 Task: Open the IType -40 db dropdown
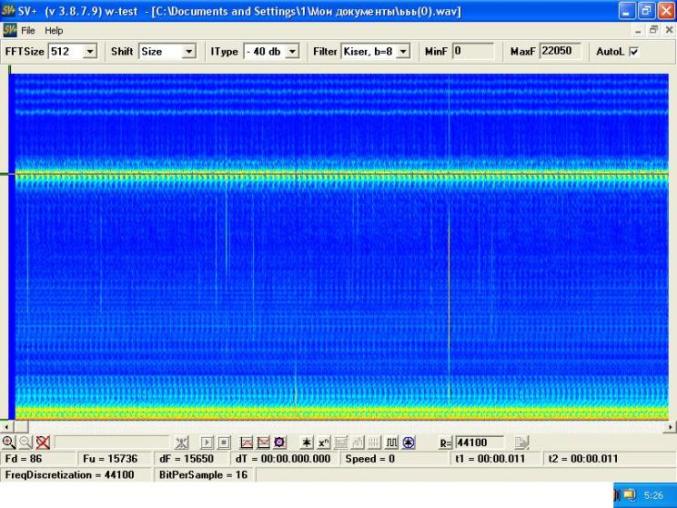[292, 51]
